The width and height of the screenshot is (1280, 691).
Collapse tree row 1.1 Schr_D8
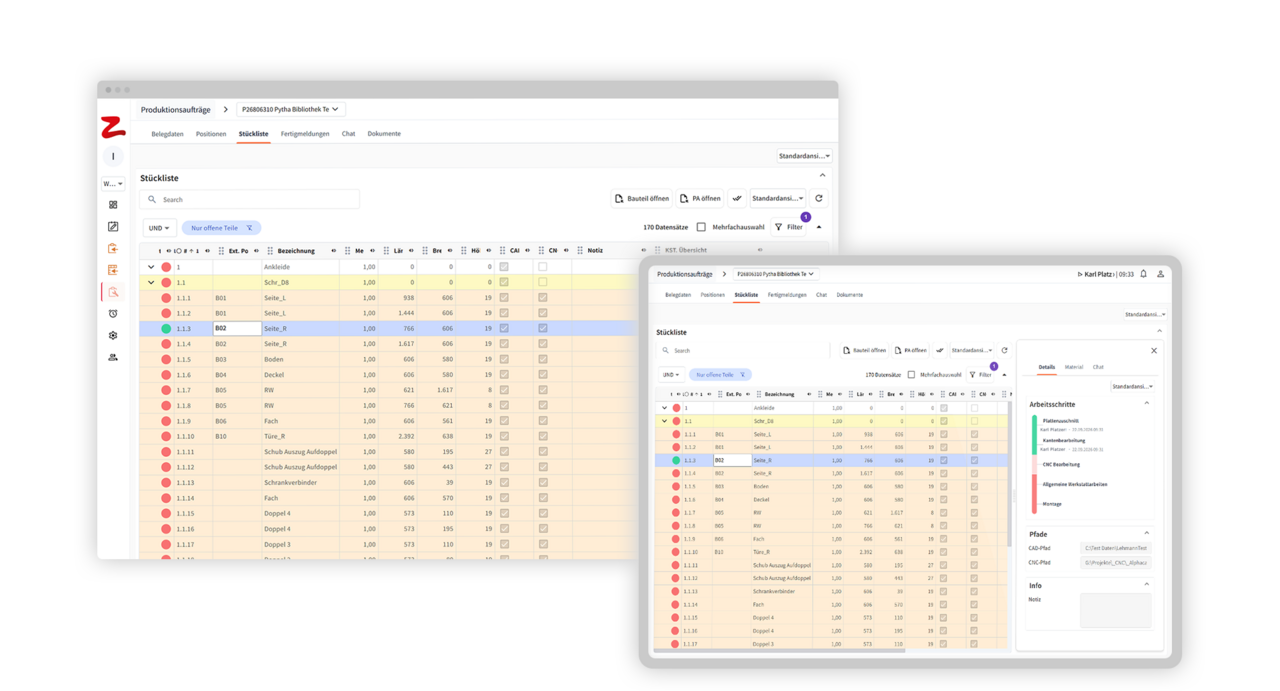151,283
